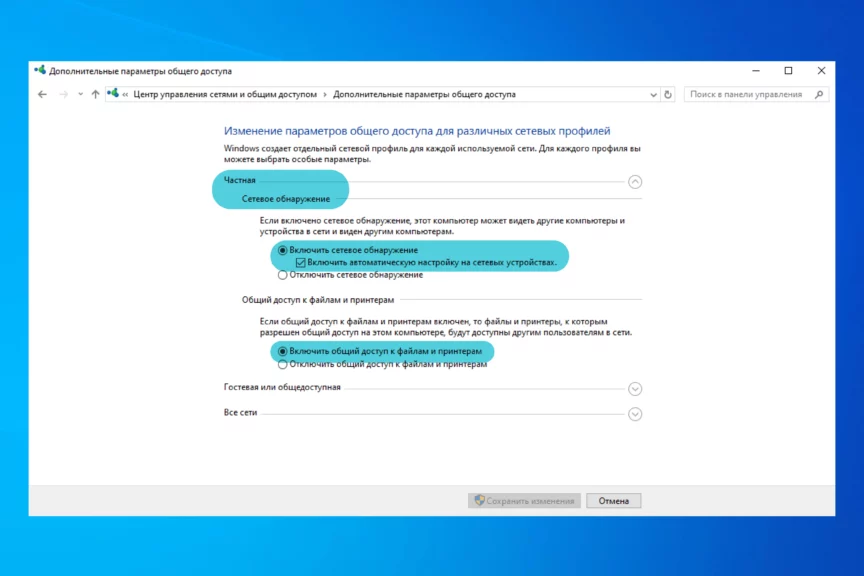Select 'Включить сетевое обнаружение' radio button
Screen dimensions: 864x576
pyautogui.click(x=283, y=250)
